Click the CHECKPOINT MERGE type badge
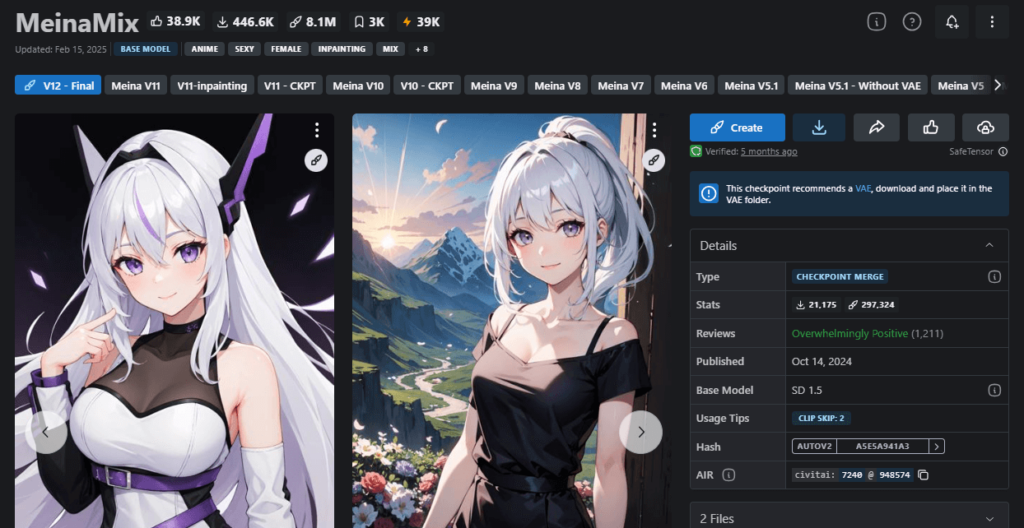Viewport: 1024px width, 528px height. tap(839, 277)
